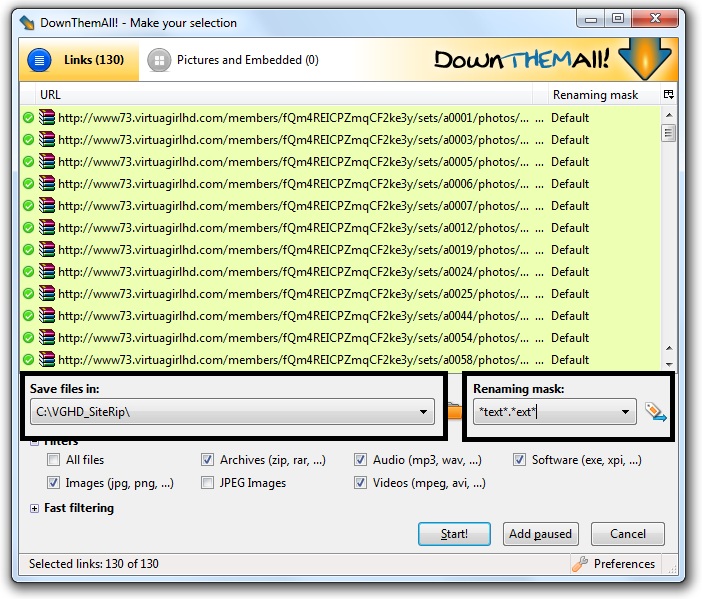The image size is (702, 599).
Task: Click the Preferences wrench icon
Action: click(580, 564)
